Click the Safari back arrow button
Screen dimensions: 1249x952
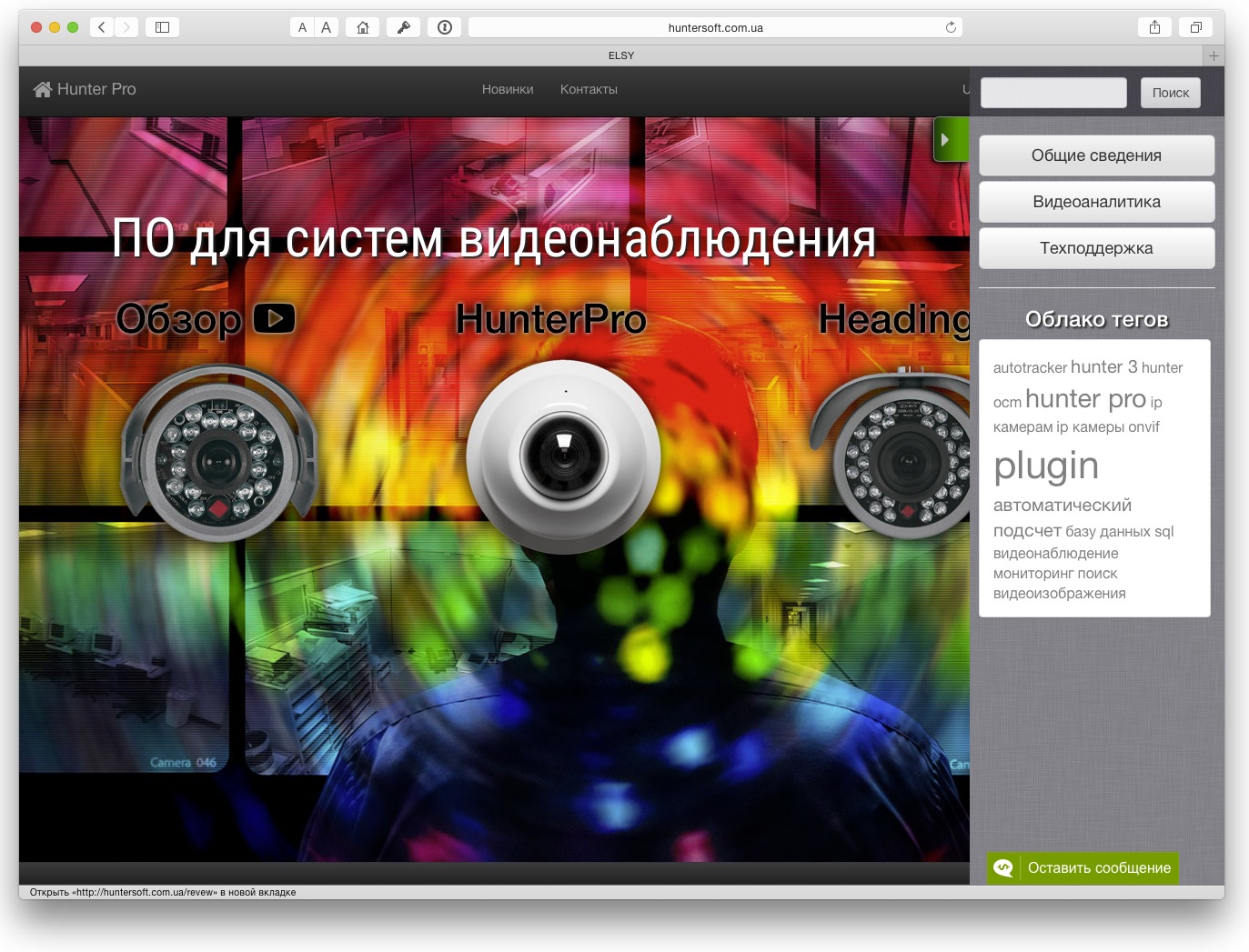[x=102, y=27]
